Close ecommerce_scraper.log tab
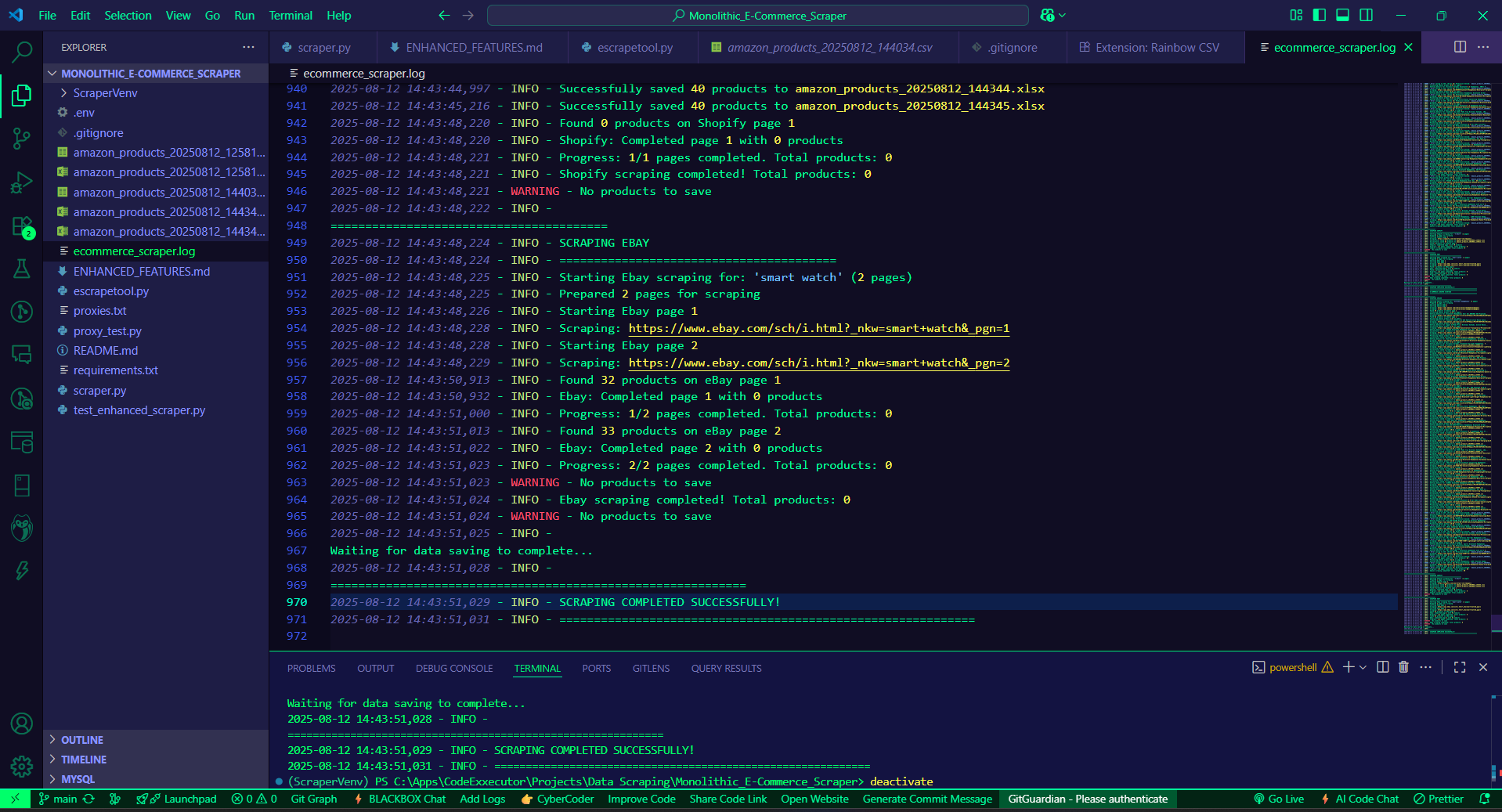This screenshot has width=1502, height=812. pos(1408,47)
